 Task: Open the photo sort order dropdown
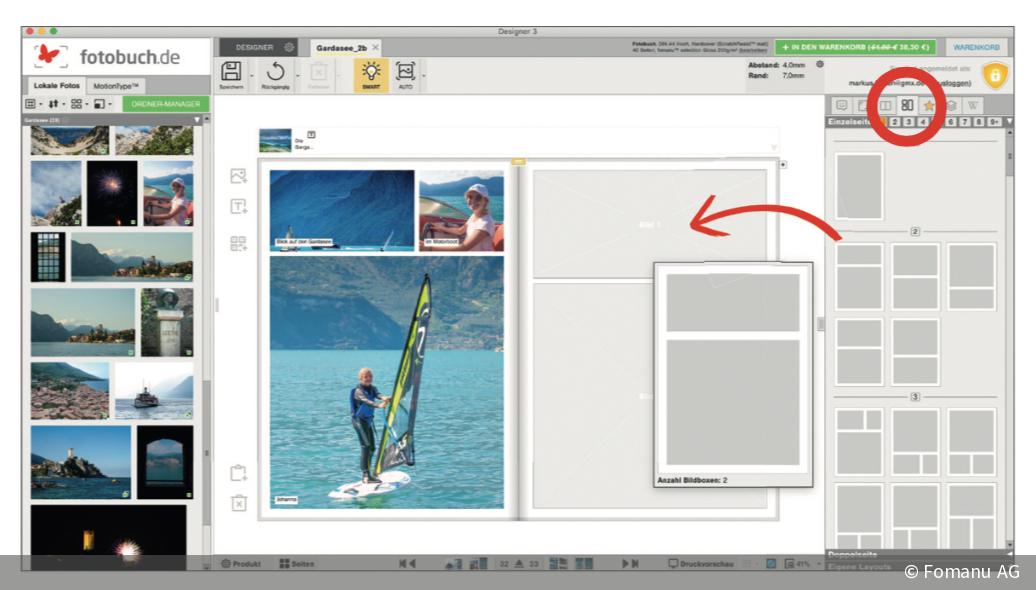pyautogui.click(x=56, y=104)
